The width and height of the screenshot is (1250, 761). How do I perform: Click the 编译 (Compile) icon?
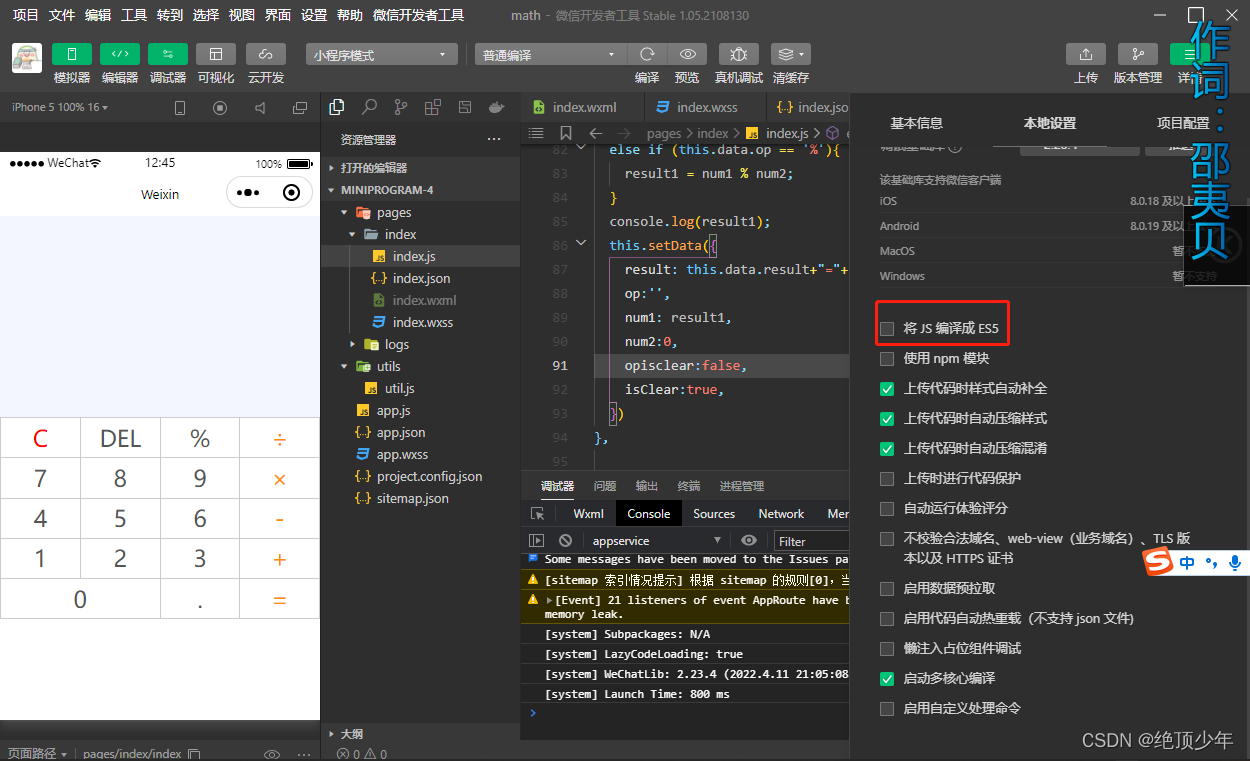click(647, 54)
